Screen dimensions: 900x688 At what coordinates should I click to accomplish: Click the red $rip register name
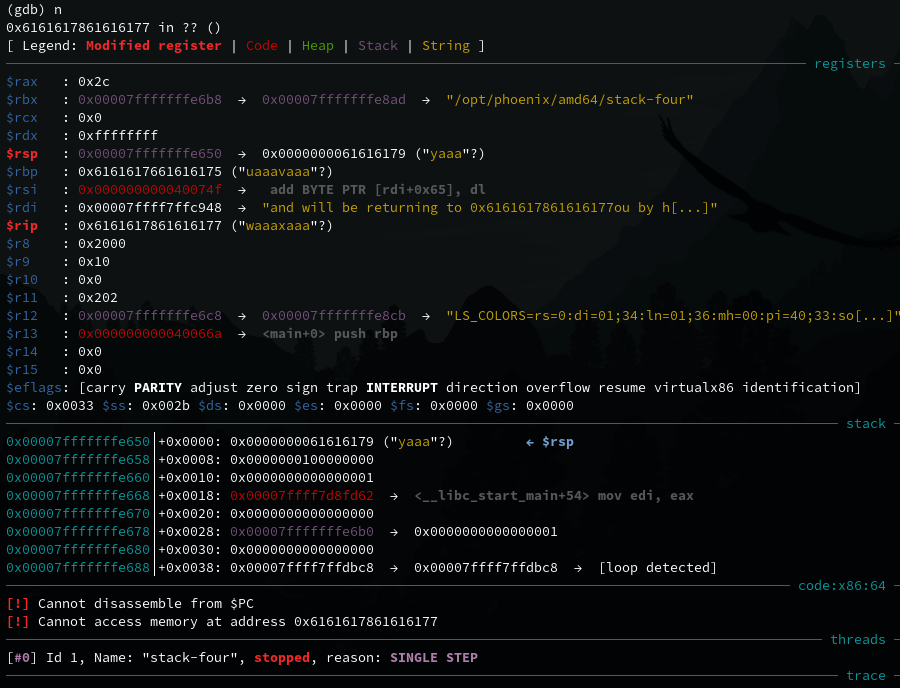[x=22, y=225]
